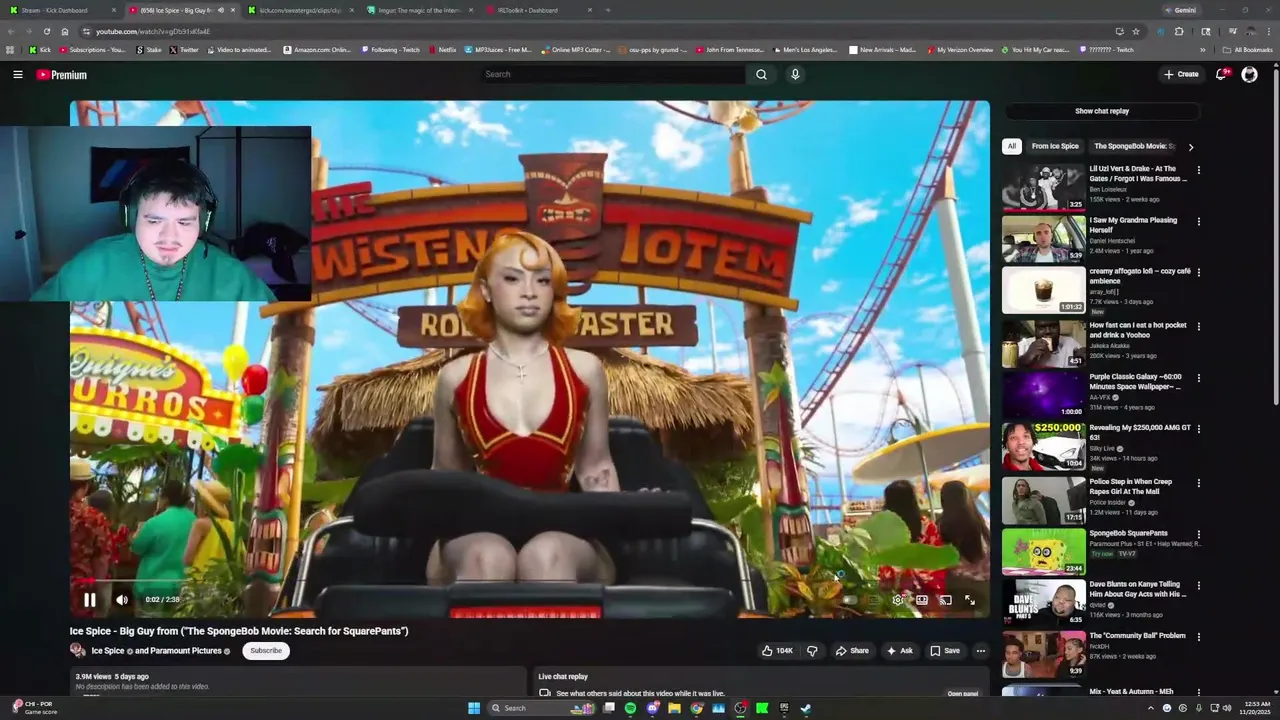Open menu for hot pocket Yoohoo video
The height and width of the screenshot is (720, 1280).
coord(1198,326)
